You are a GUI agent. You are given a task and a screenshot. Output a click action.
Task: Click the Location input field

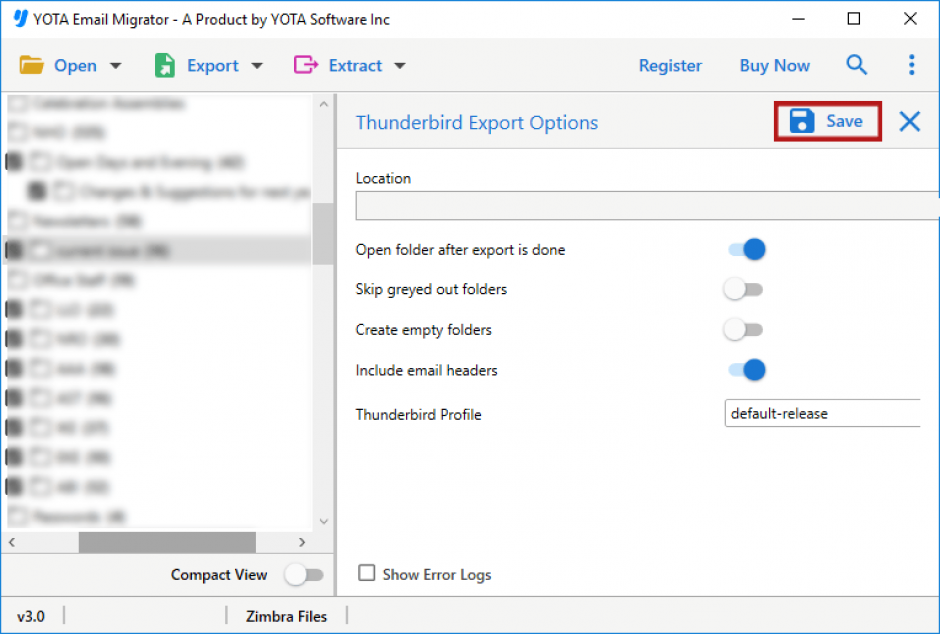[x=646, y=206]
